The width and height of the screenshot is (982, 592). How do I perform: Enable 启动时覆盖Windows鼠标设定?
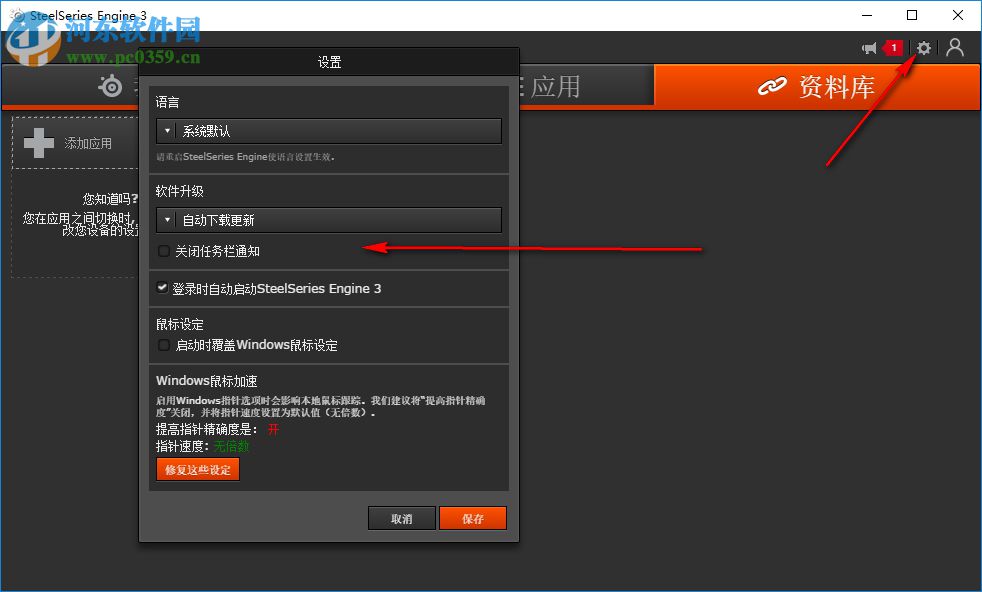pos(163,346)
